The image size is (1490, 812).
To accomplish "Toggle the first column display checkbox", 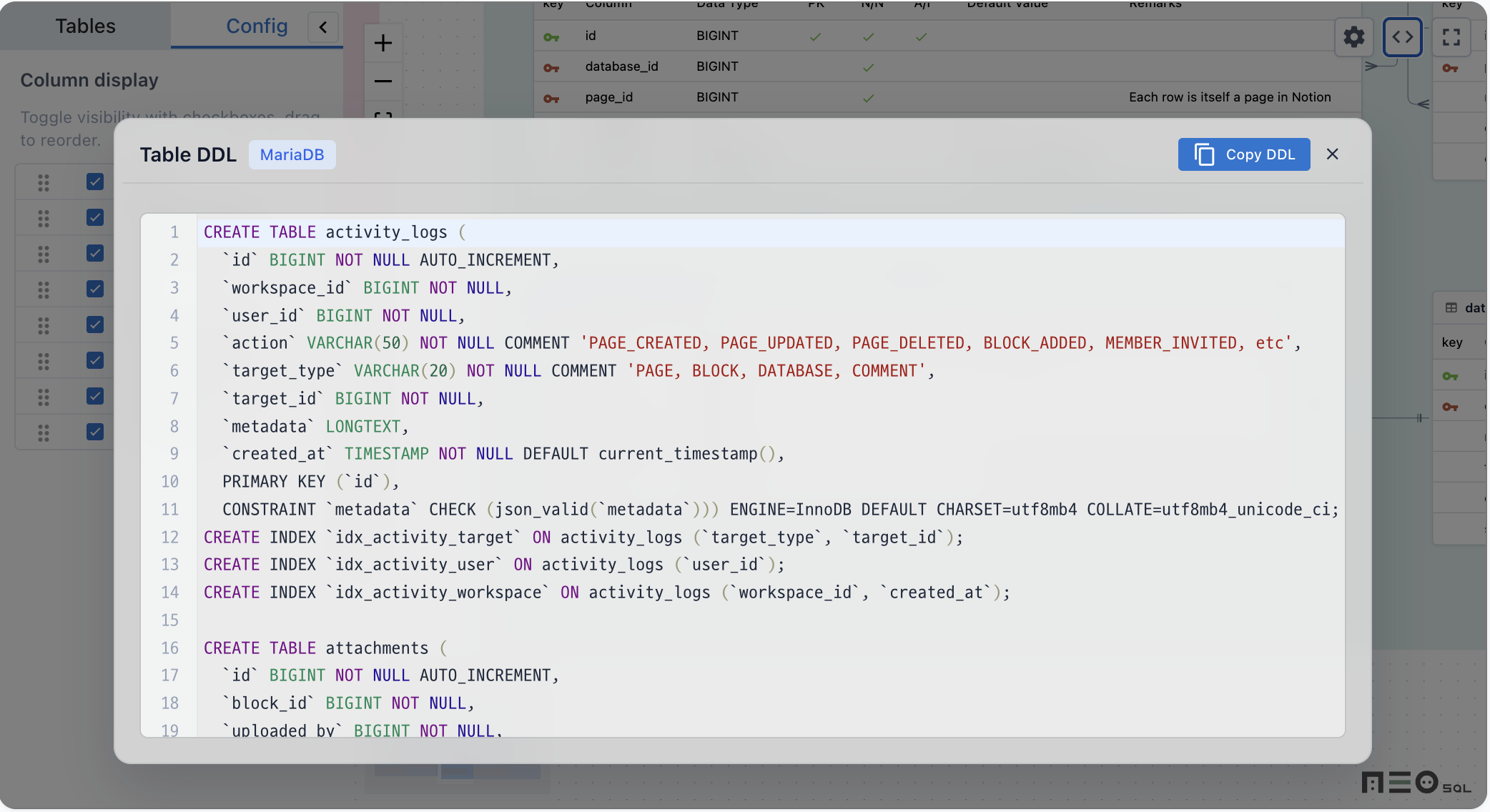I will tap(95, 182).
